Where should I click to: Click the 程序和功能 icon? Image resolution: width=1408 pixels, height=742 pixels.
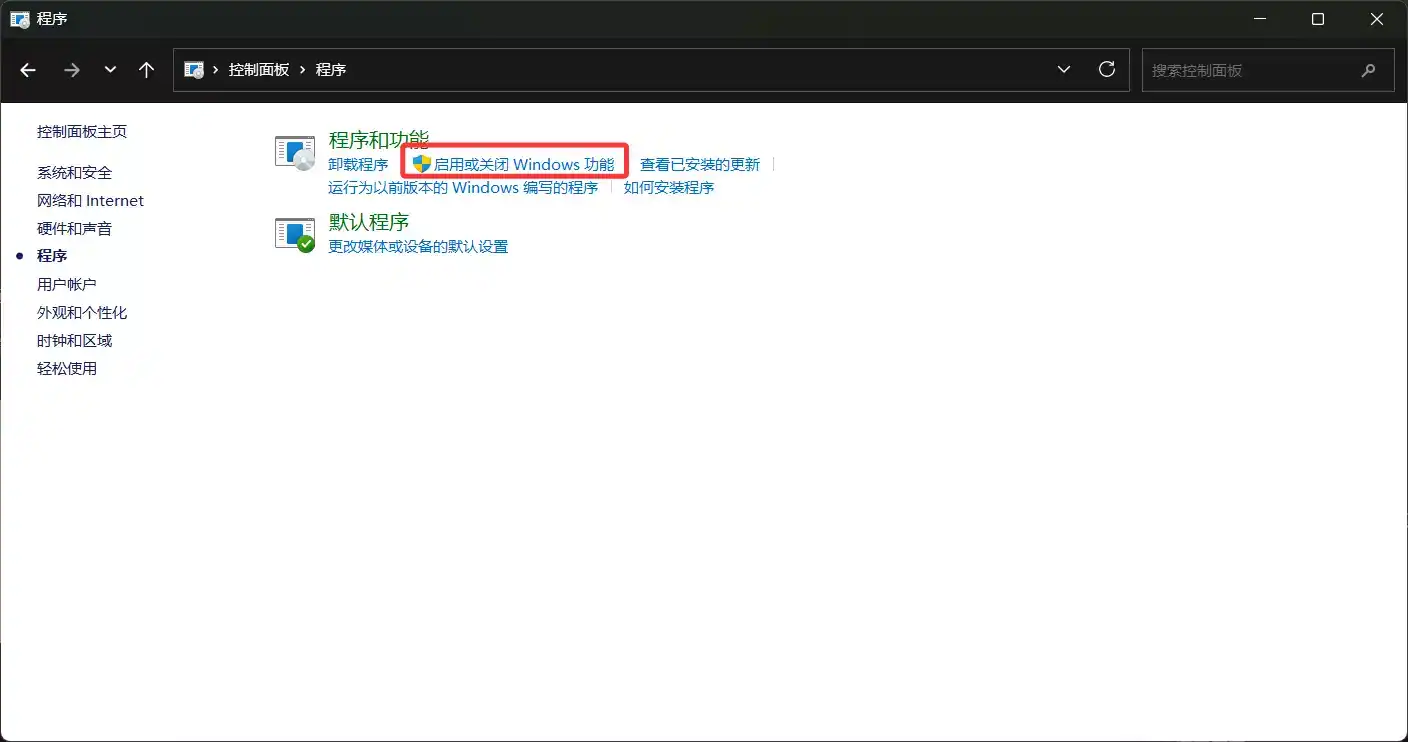295,153
